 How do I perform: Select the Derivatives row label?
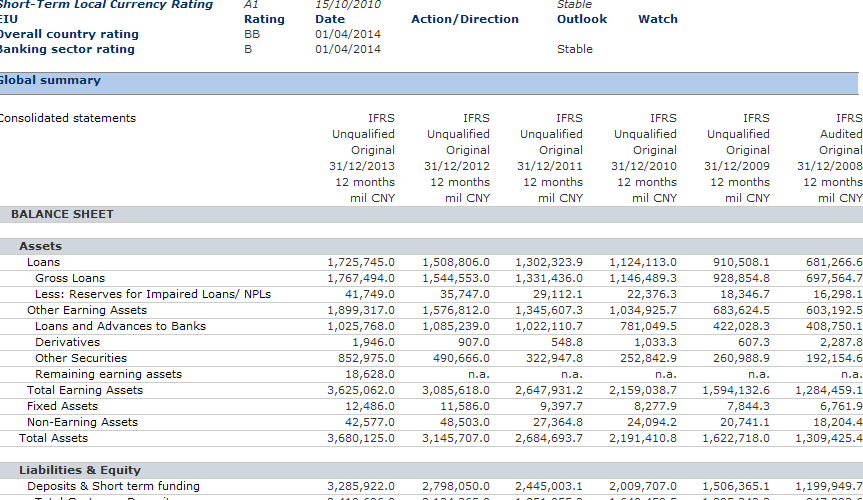[67, 342]
